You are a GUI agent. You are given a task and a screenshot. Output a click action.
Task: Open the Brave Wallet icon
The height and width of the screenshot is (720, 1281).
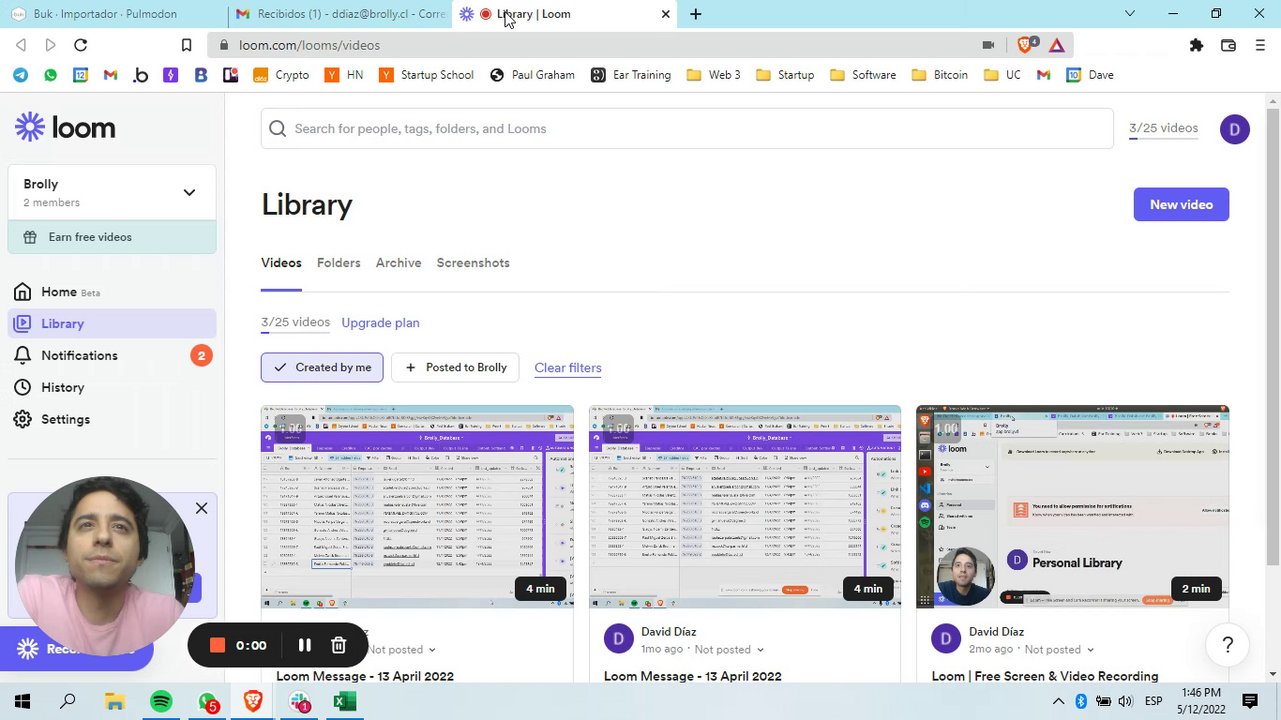1228,45
